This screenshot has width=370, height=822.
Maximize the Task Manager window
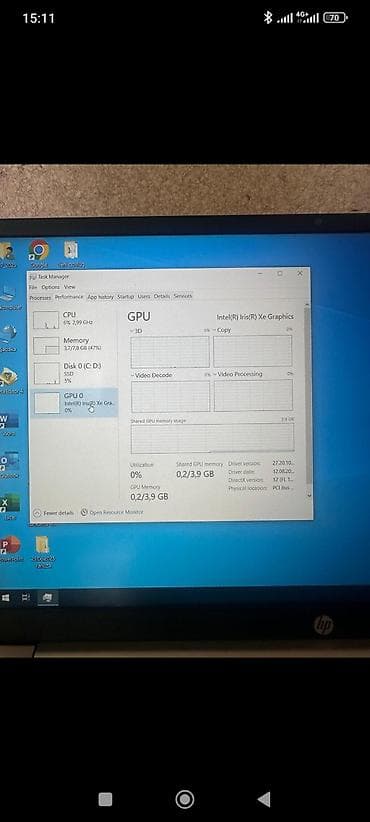click(x=280, y=274)
